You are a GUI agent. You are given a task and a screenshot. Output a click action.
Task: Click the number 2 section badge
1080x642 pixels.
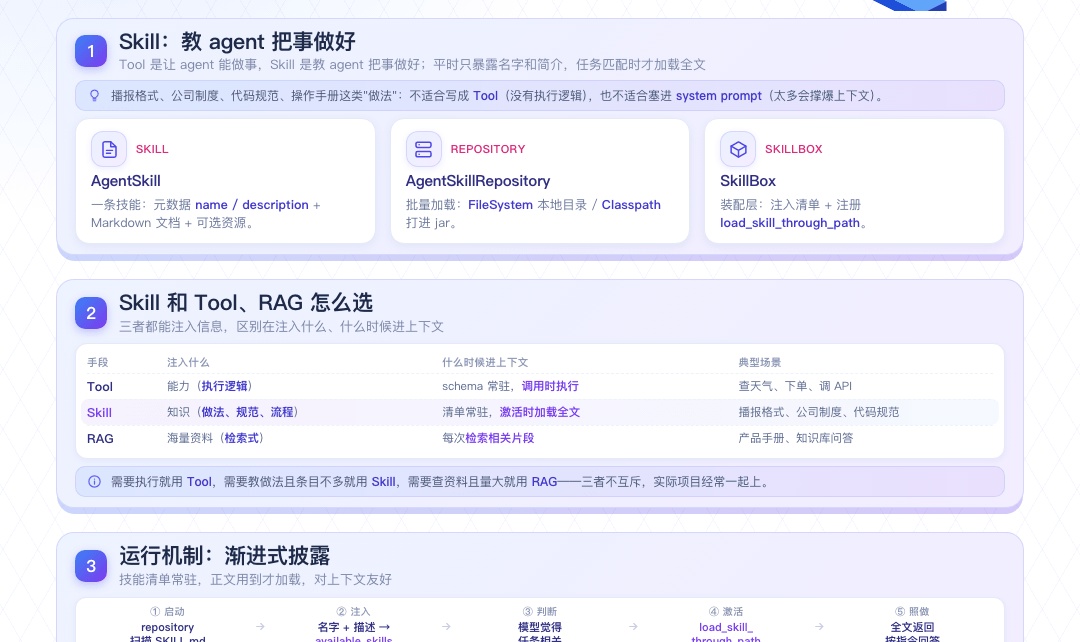[x=91, y=313]
